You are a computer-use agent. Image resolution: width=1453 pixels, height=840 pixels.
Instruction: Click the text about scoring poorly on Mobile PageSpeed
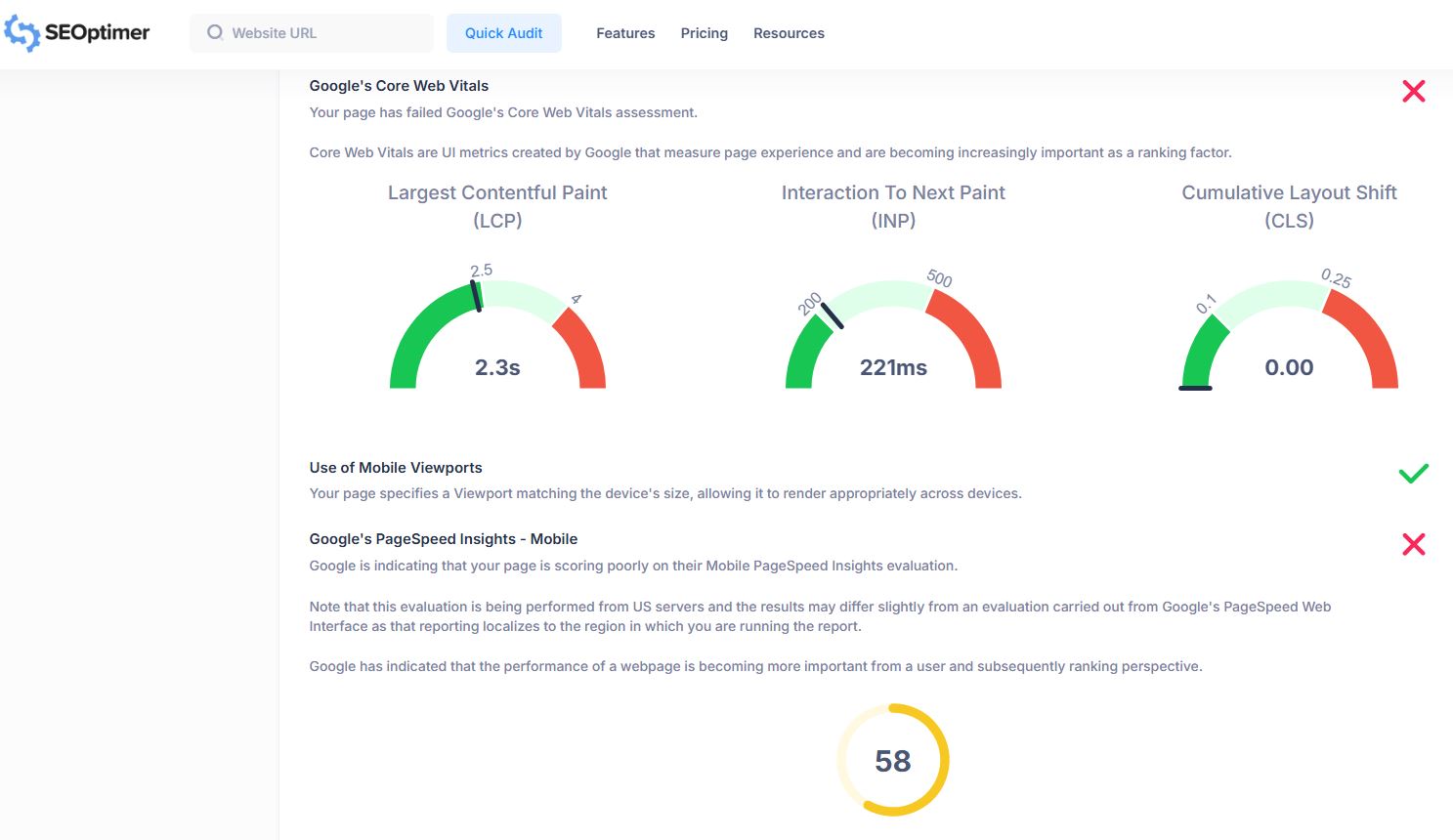(633, 566)
